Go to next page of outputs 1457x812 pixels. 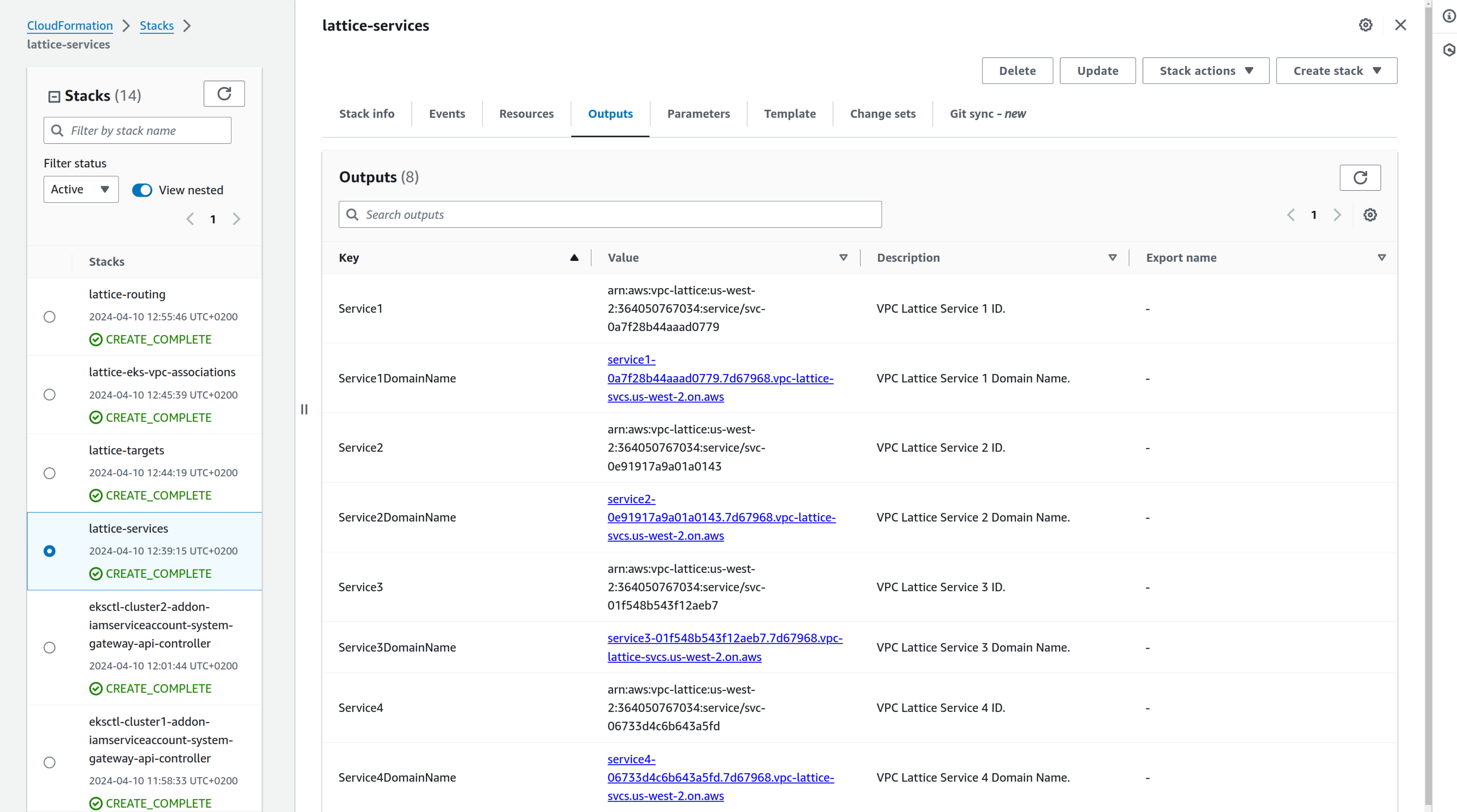1337,215
